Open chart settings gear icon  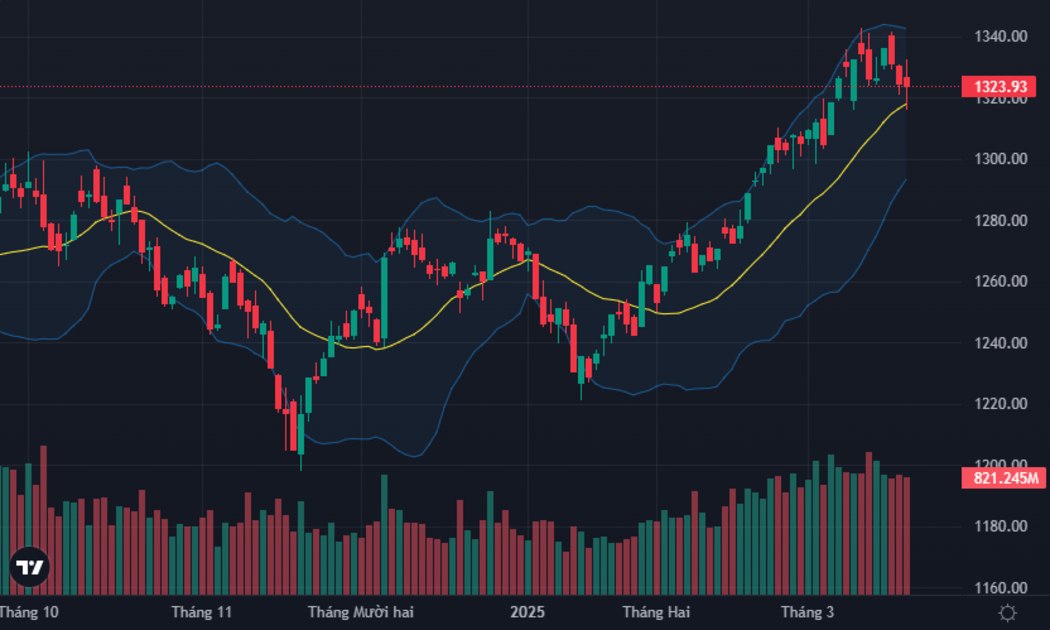tap(1007, 613)
